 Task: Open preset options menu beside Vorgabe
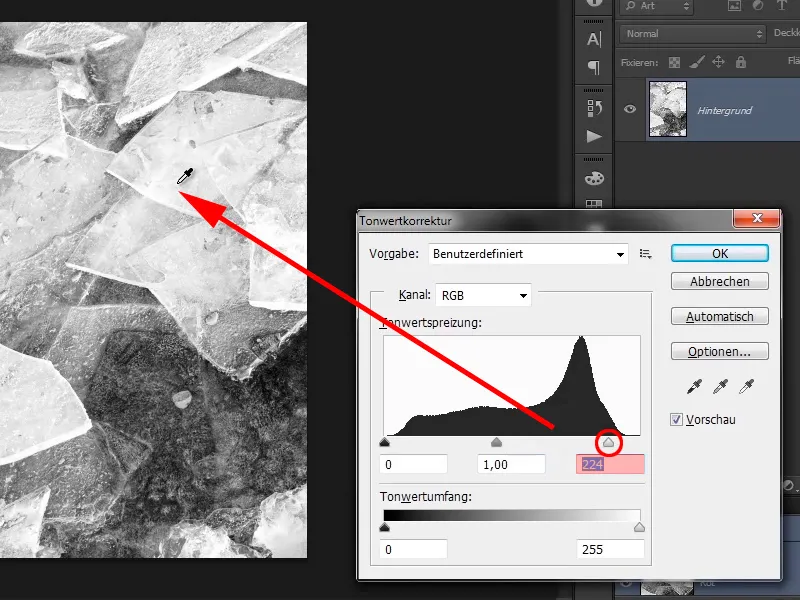(x=645, y=254)
